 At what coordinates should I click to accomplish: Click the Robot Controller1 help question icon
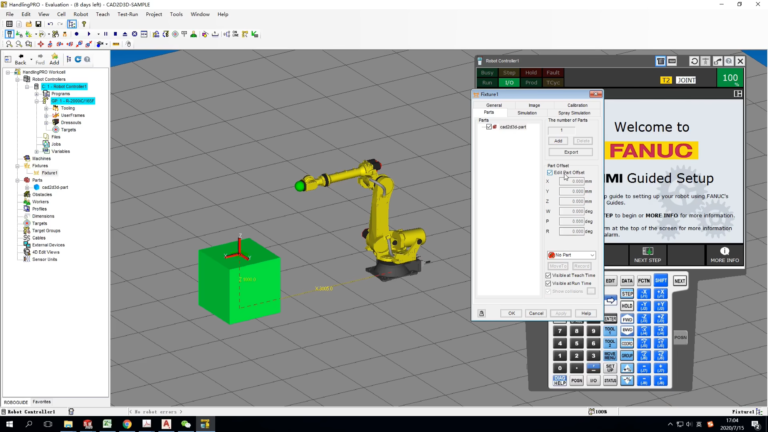[729, 61]
